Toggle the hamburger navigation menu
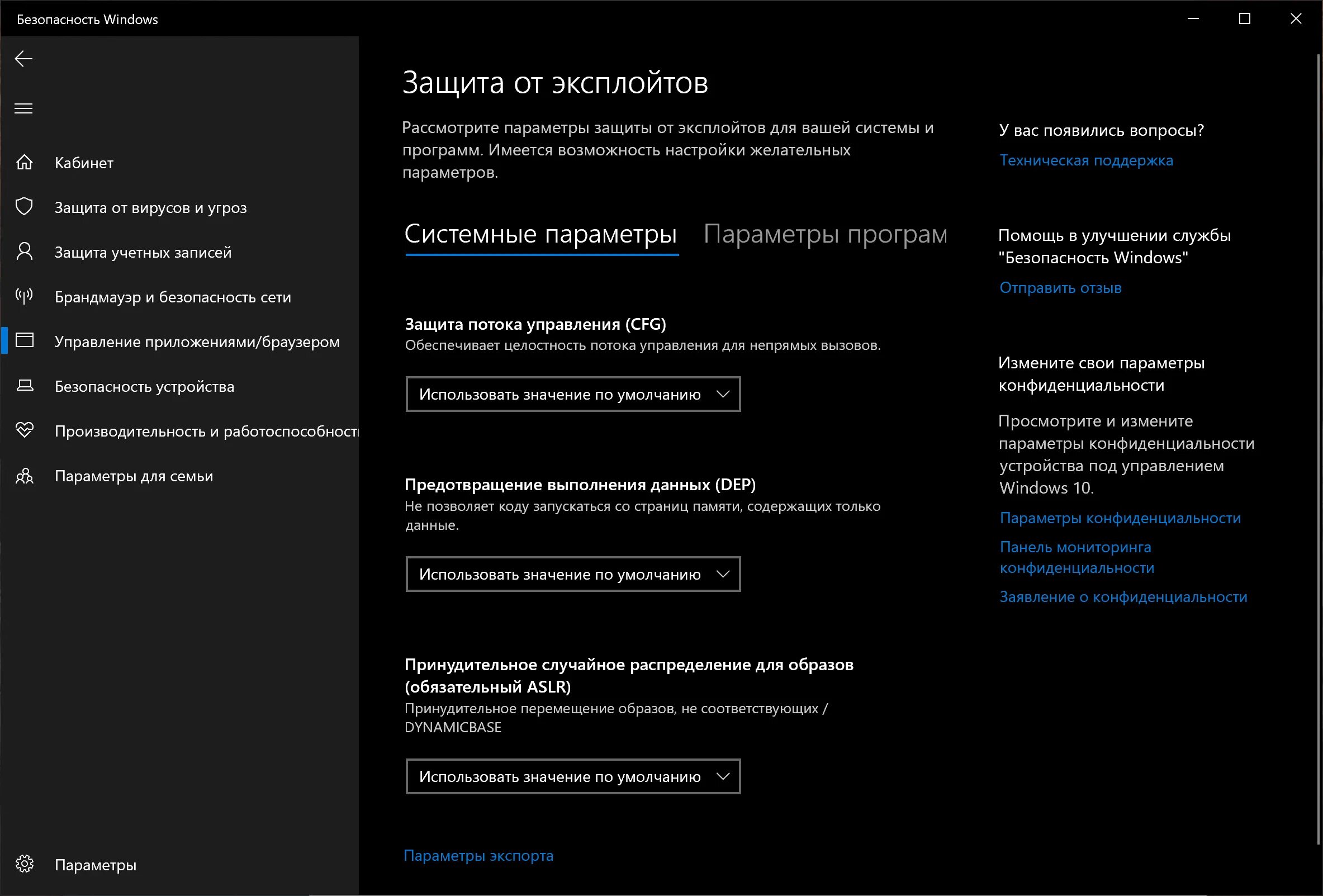The width and height of the screenshot is (1323, 896). click(23, 108)
